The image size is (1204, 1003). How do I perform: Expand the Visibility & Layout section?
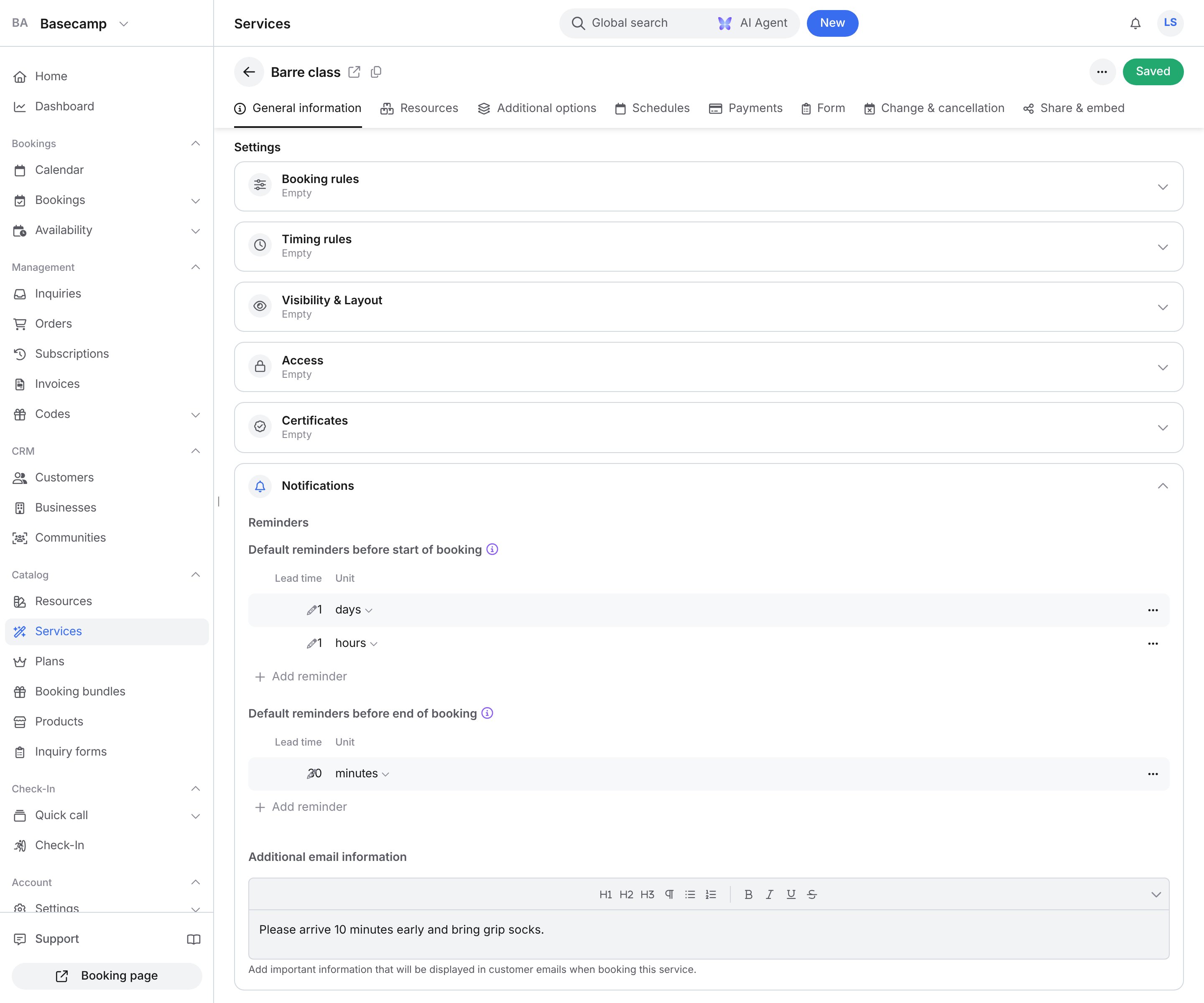(709, 307)
